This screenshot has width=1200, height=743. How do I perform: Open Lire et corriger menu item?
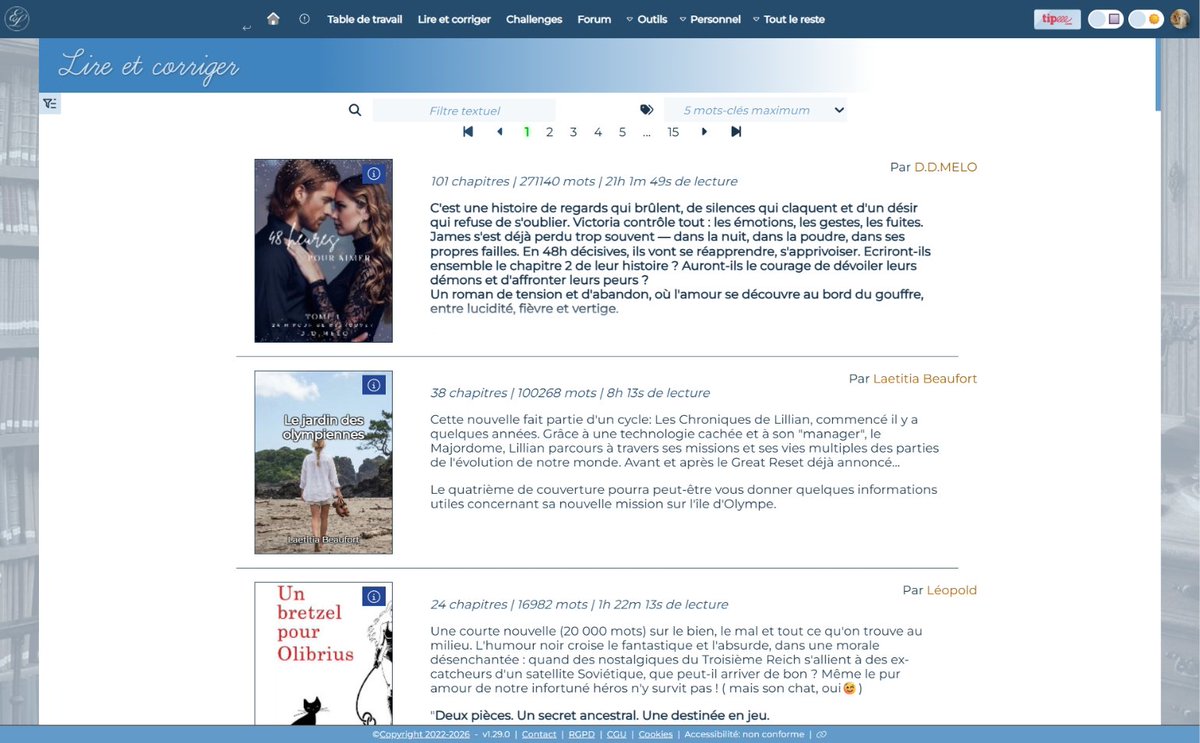point(454,19)
